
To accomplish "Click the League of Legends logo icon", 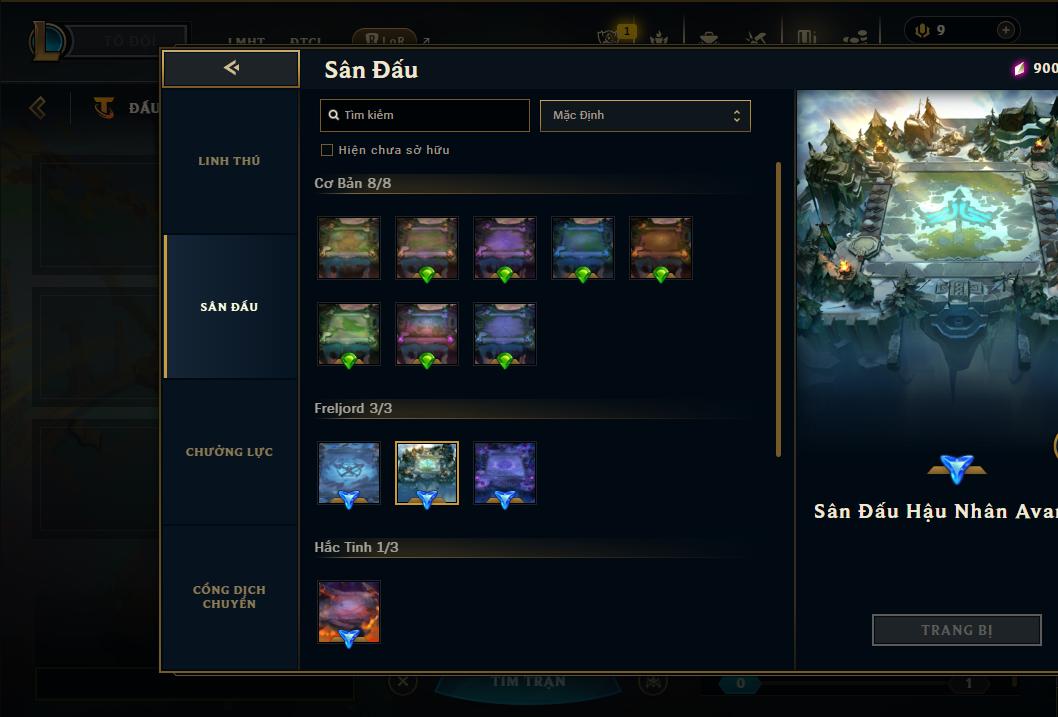I will (x=49, y=40).
